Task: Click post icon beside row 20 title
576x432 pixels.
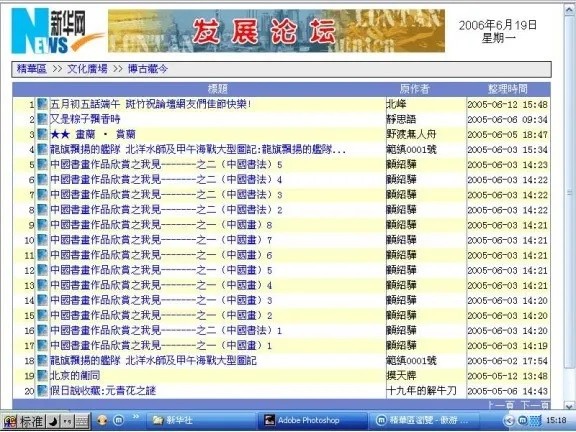Action: [x=42, y=391]
